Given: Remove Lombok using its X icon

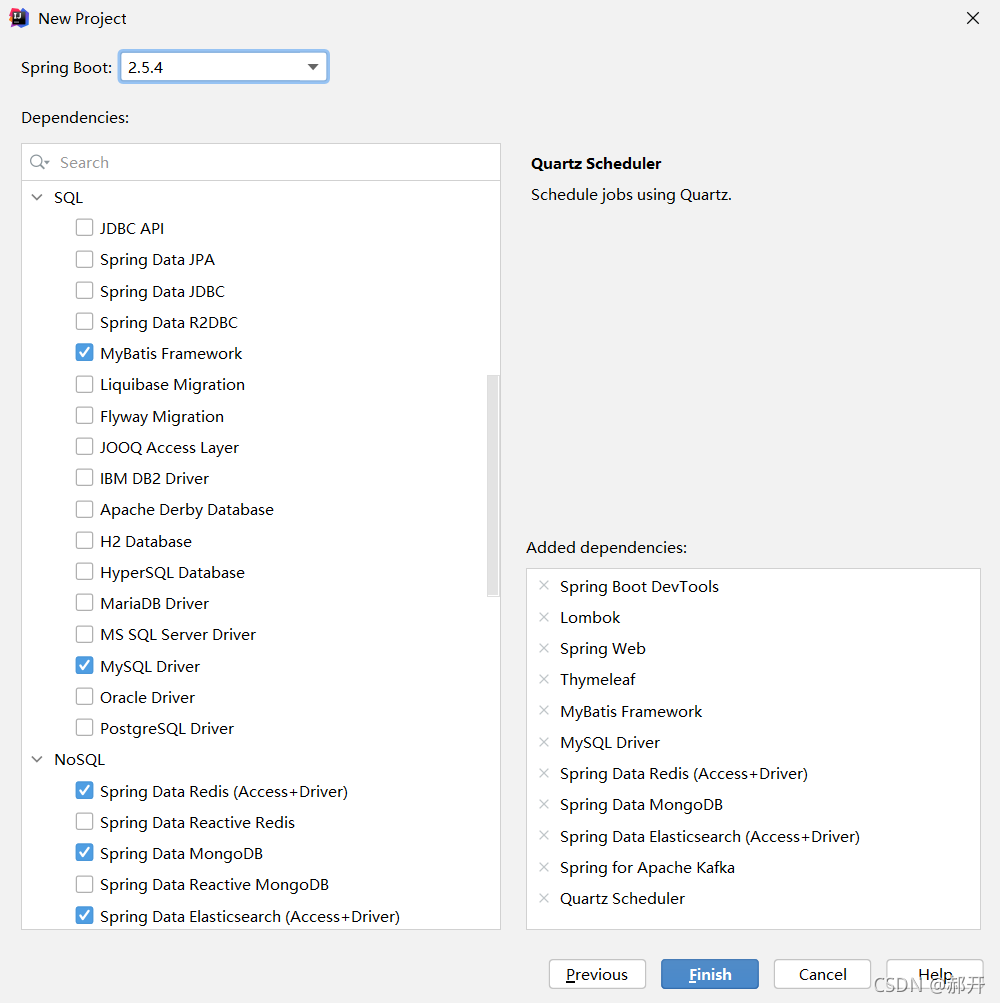Looking at the screenshot, I should click(544, 617).
